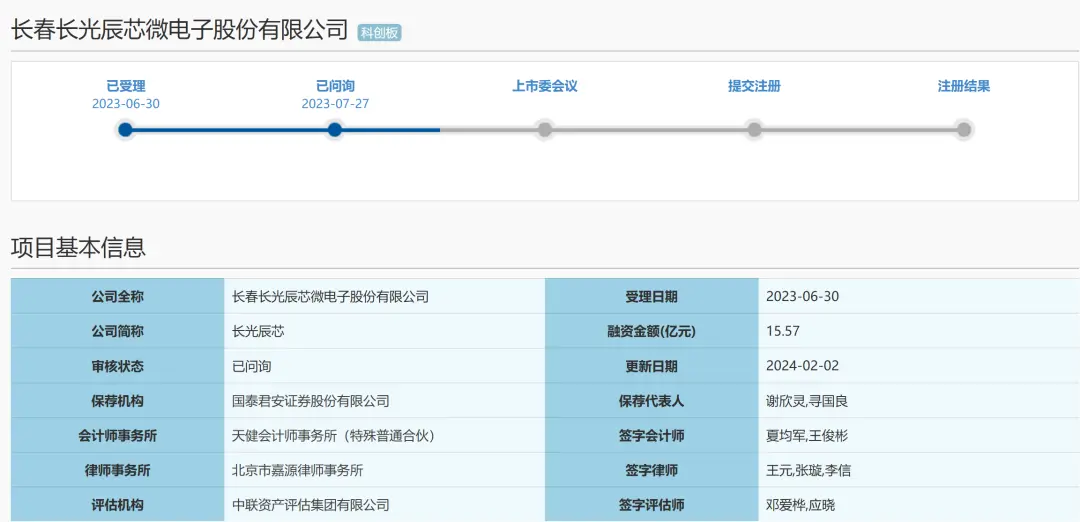Click the date 2023-07-27 under 已问询

[x=335, y=104]
